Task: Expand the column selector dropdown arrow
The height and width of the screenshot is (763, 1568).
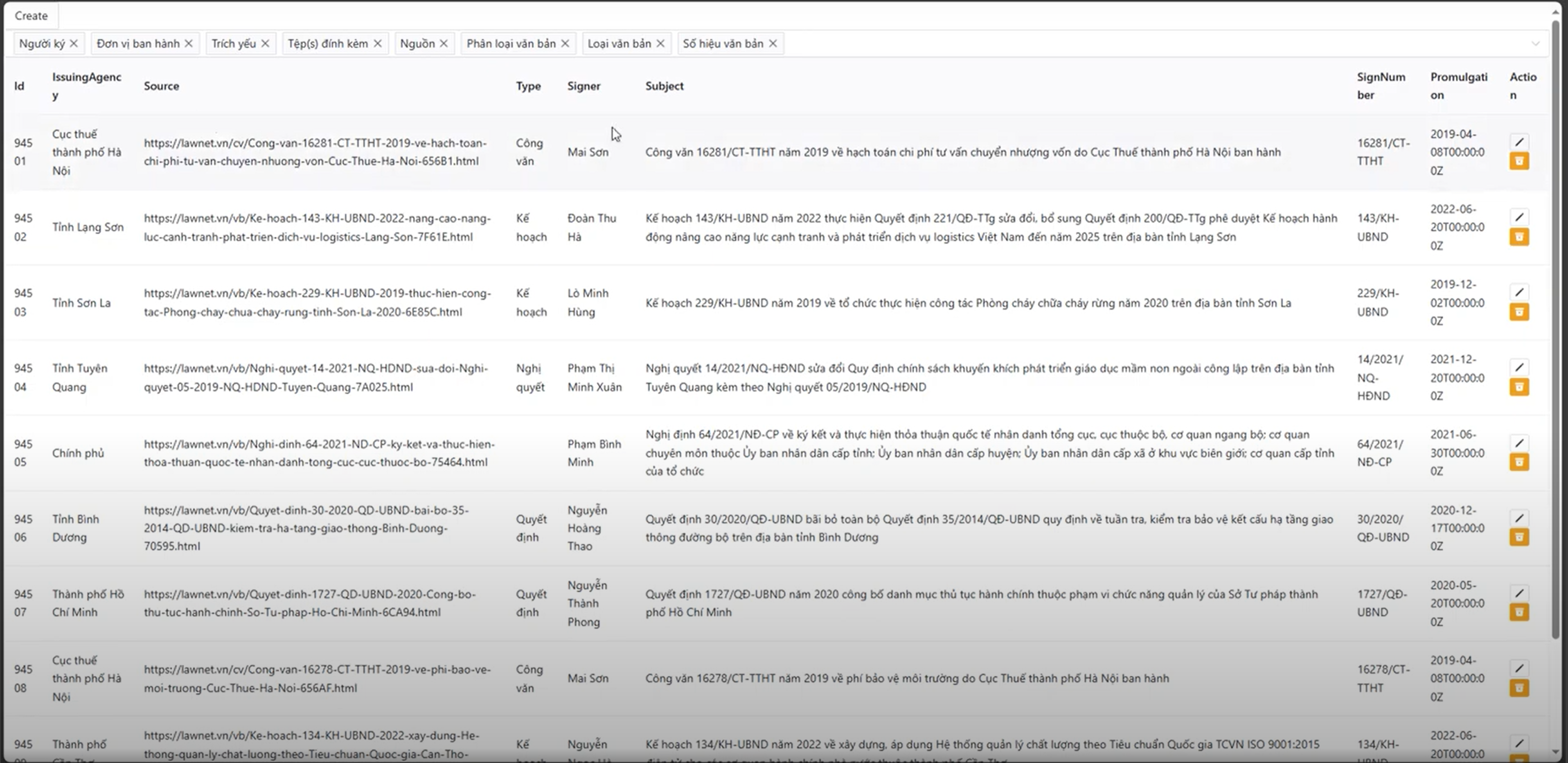Action: coord(1535,44)
